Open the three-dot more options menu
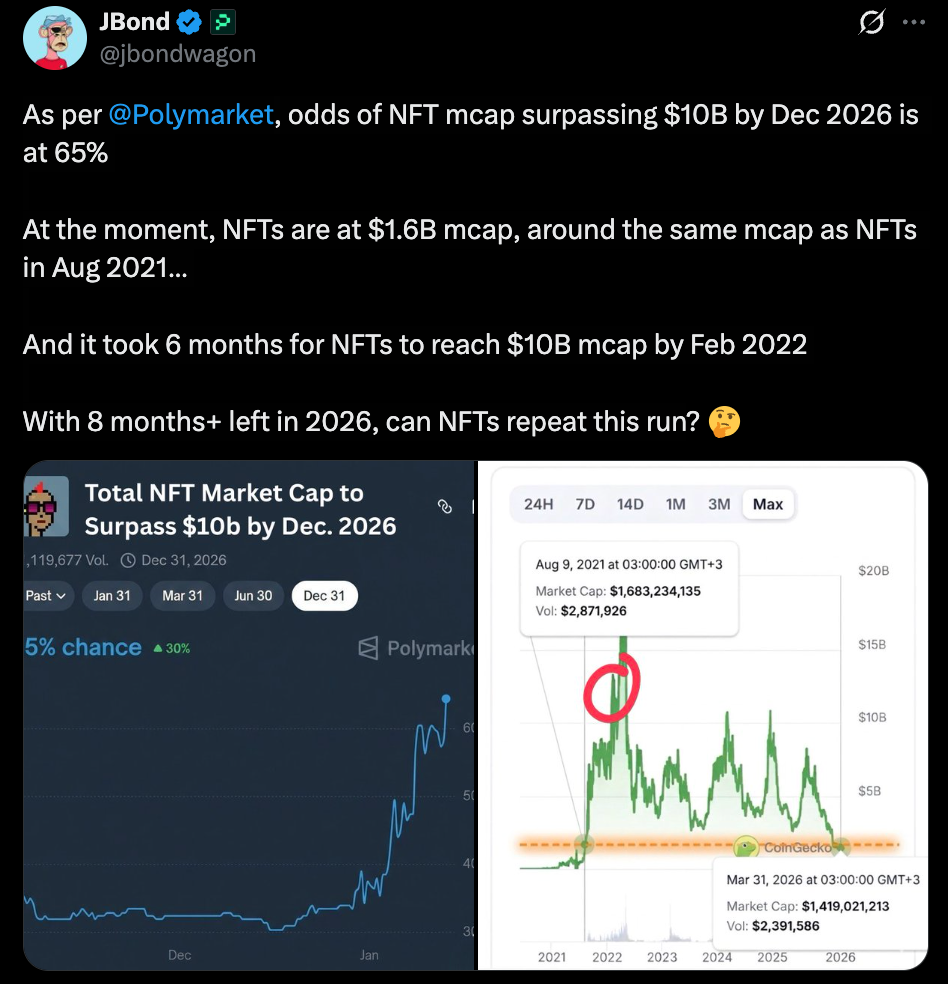The width and height of the screenshot is (948, 984). 914,22
